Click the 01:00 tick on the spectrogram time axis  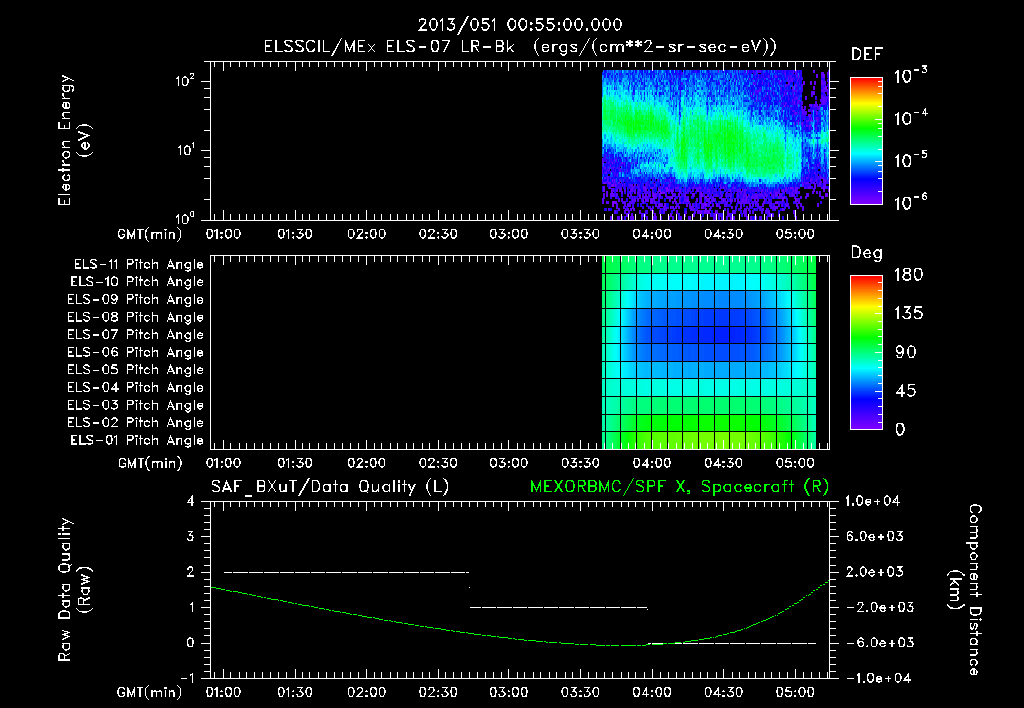coord(223,234)
